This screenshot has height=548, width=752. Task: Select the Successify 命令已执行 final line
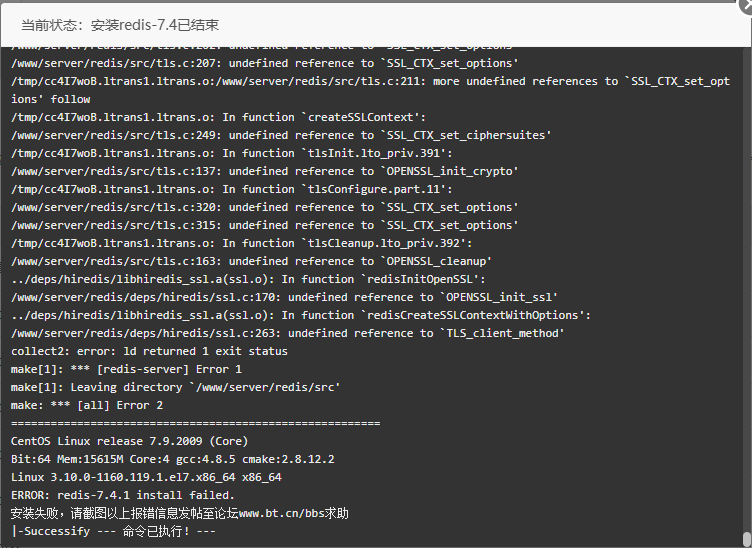pos(113,531)
